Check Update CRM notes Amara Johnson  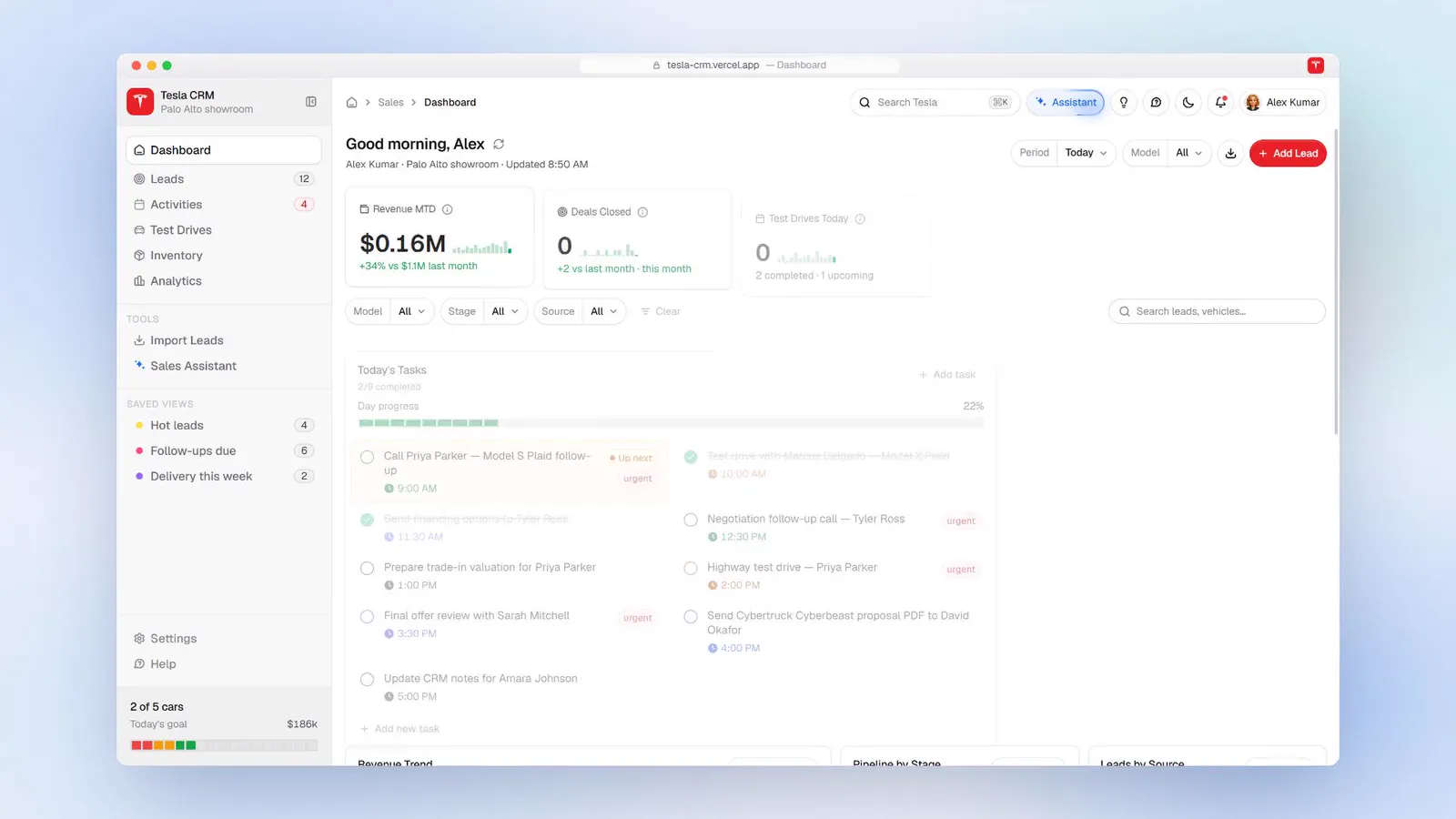coord(367,679)
